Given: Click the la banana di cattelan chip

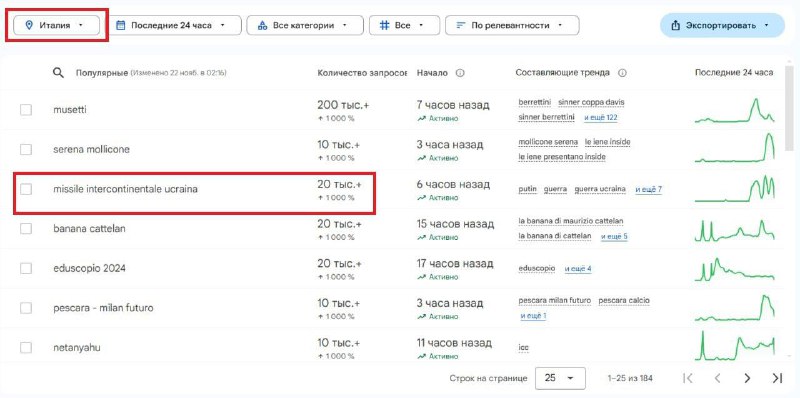Looking at the screenshot, I should (x=555, y=236).
